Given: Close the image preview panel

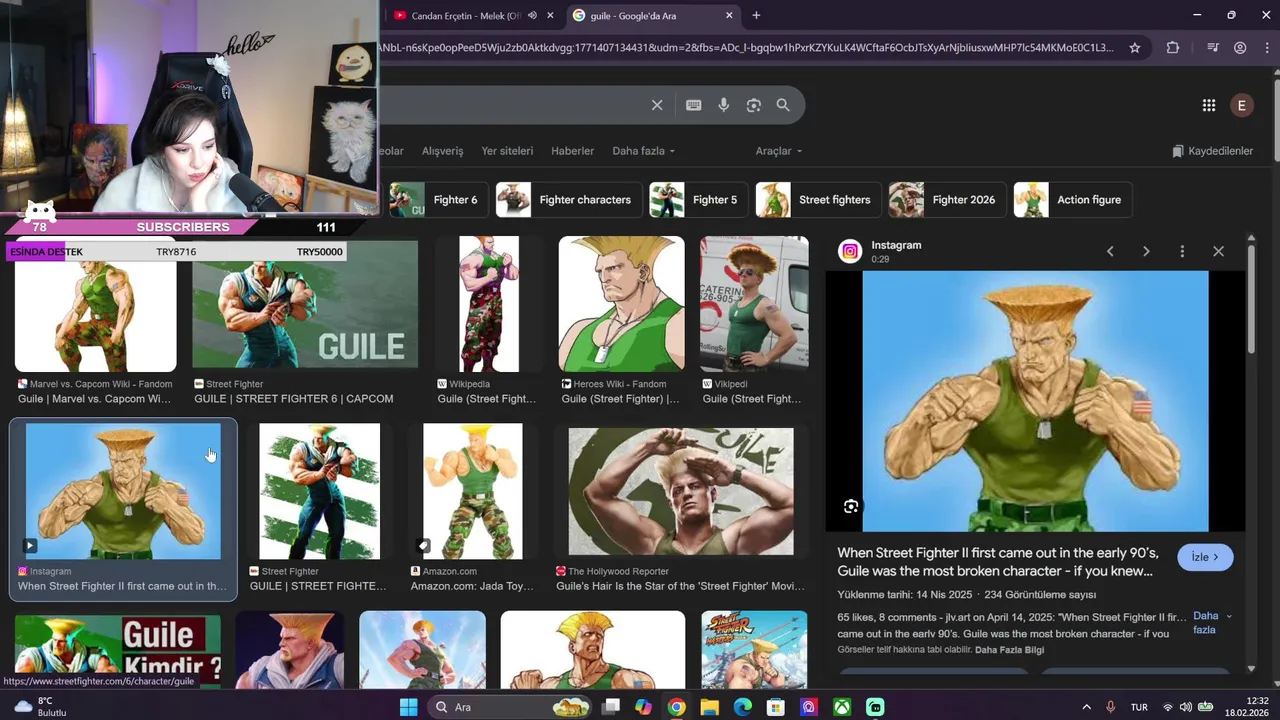Looking at the screenshot, I should pos(1218,251).
